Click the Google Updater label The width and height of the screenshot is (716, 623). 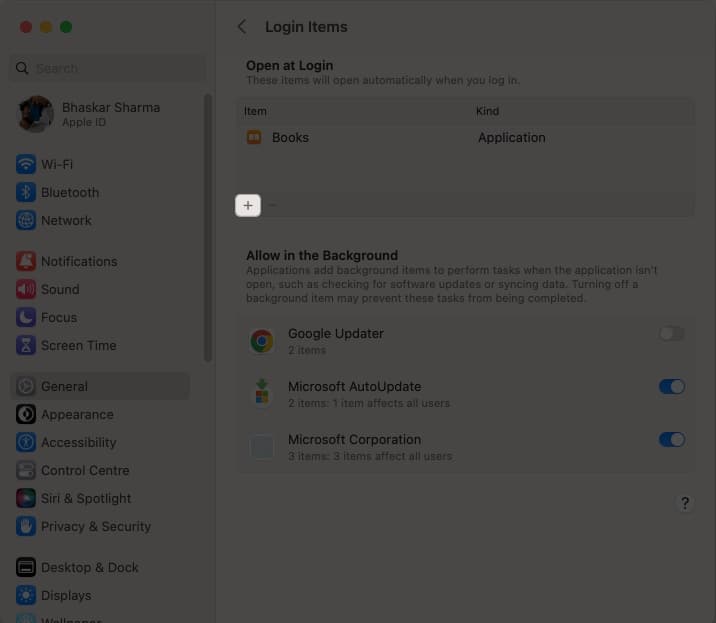pos(336,334)
